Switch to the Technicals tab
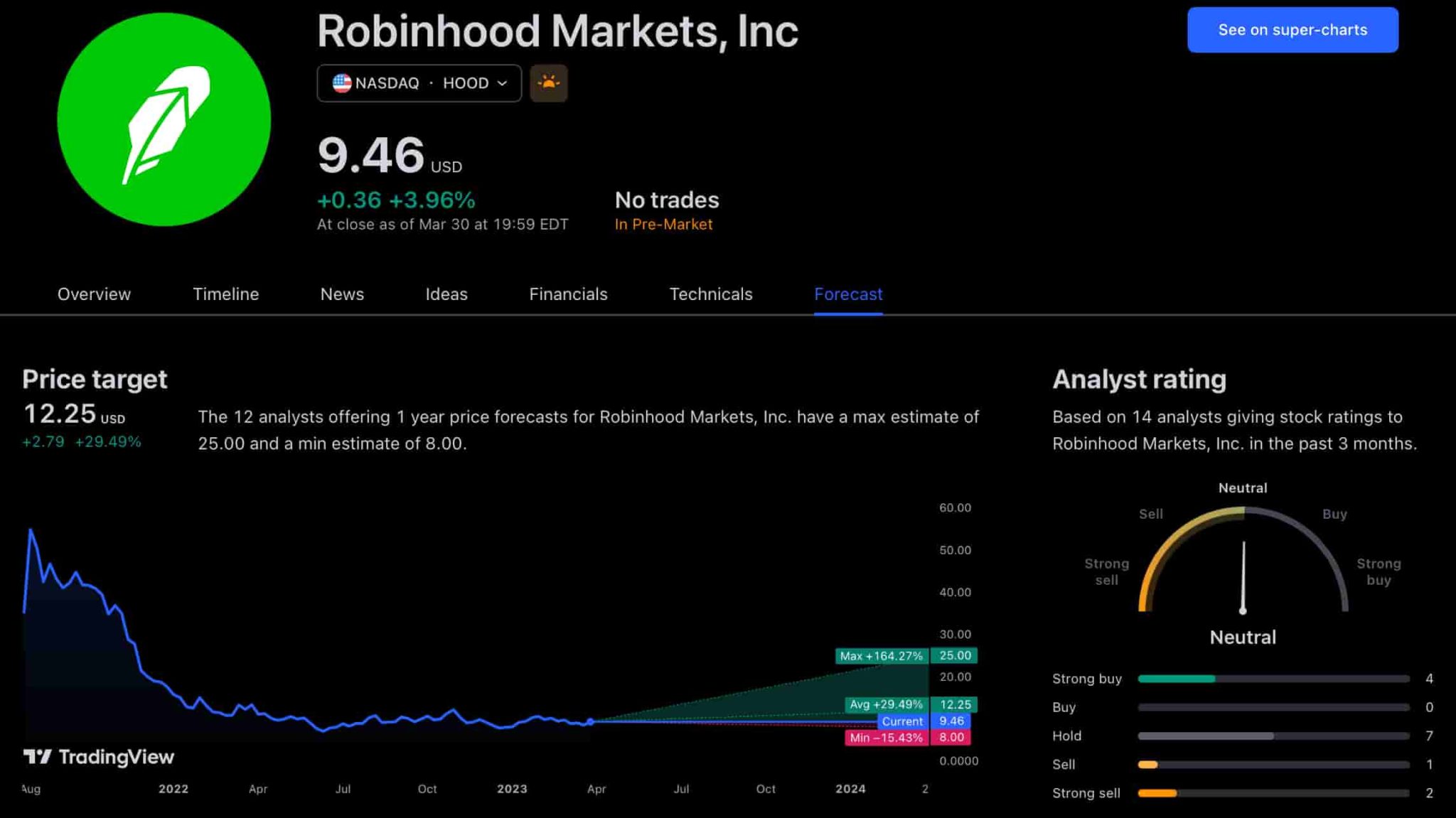Viewport: 1456px width, 818px height. pos(711,294)
